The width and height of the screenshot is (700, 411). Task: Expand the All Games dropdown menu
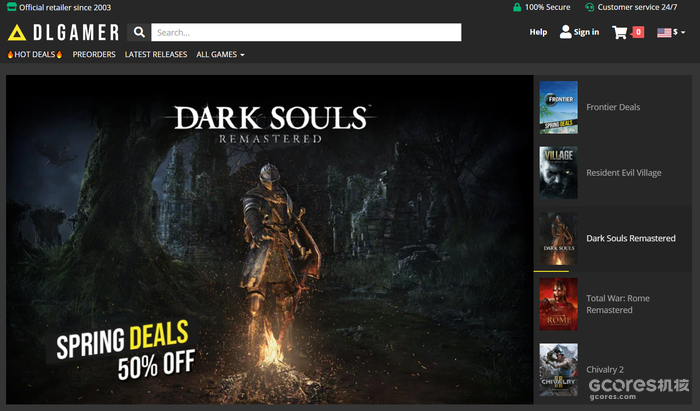(x=220, y=54)
